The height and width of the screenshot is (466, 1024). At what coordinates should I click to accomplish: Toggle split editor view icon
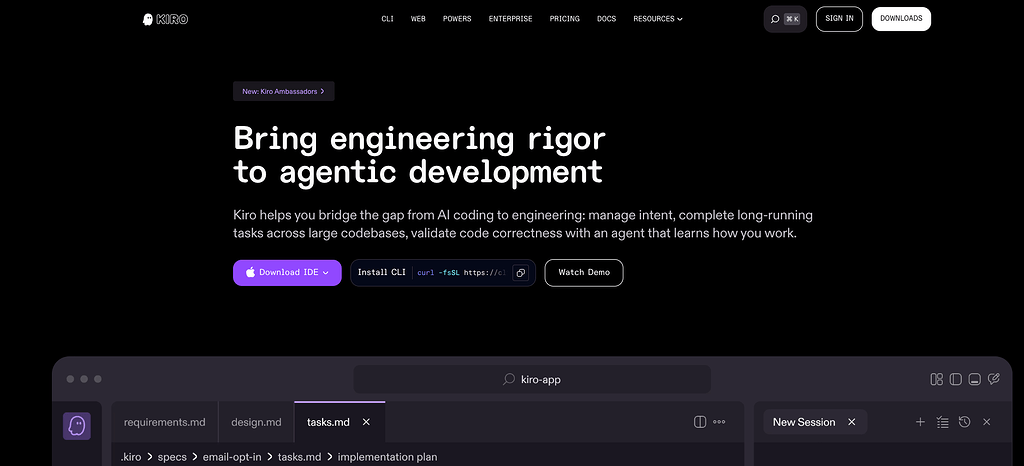coord(700,422)
